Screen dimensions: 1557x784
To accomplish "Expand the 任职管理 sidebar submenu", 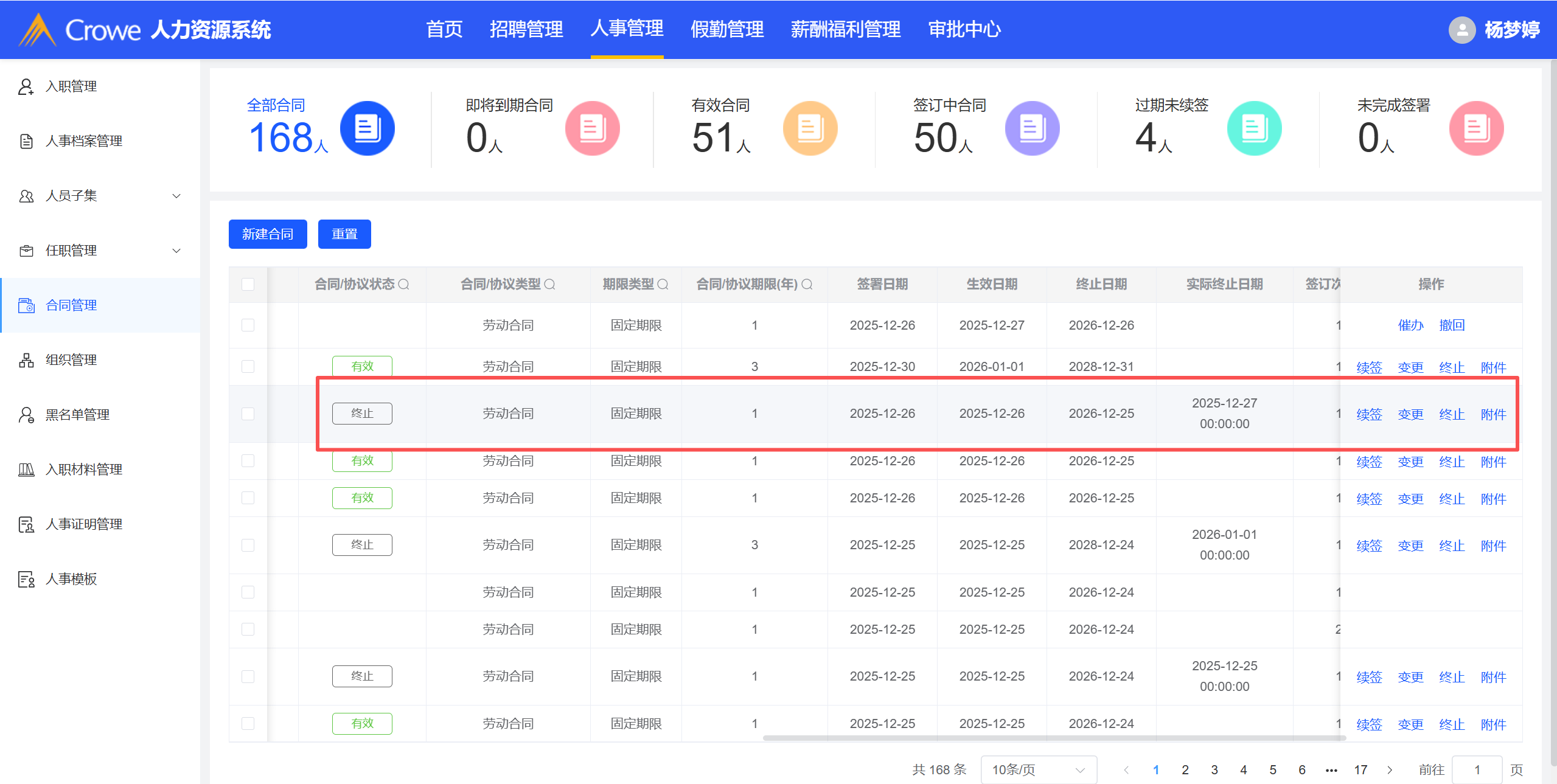I will click(176, 251).
